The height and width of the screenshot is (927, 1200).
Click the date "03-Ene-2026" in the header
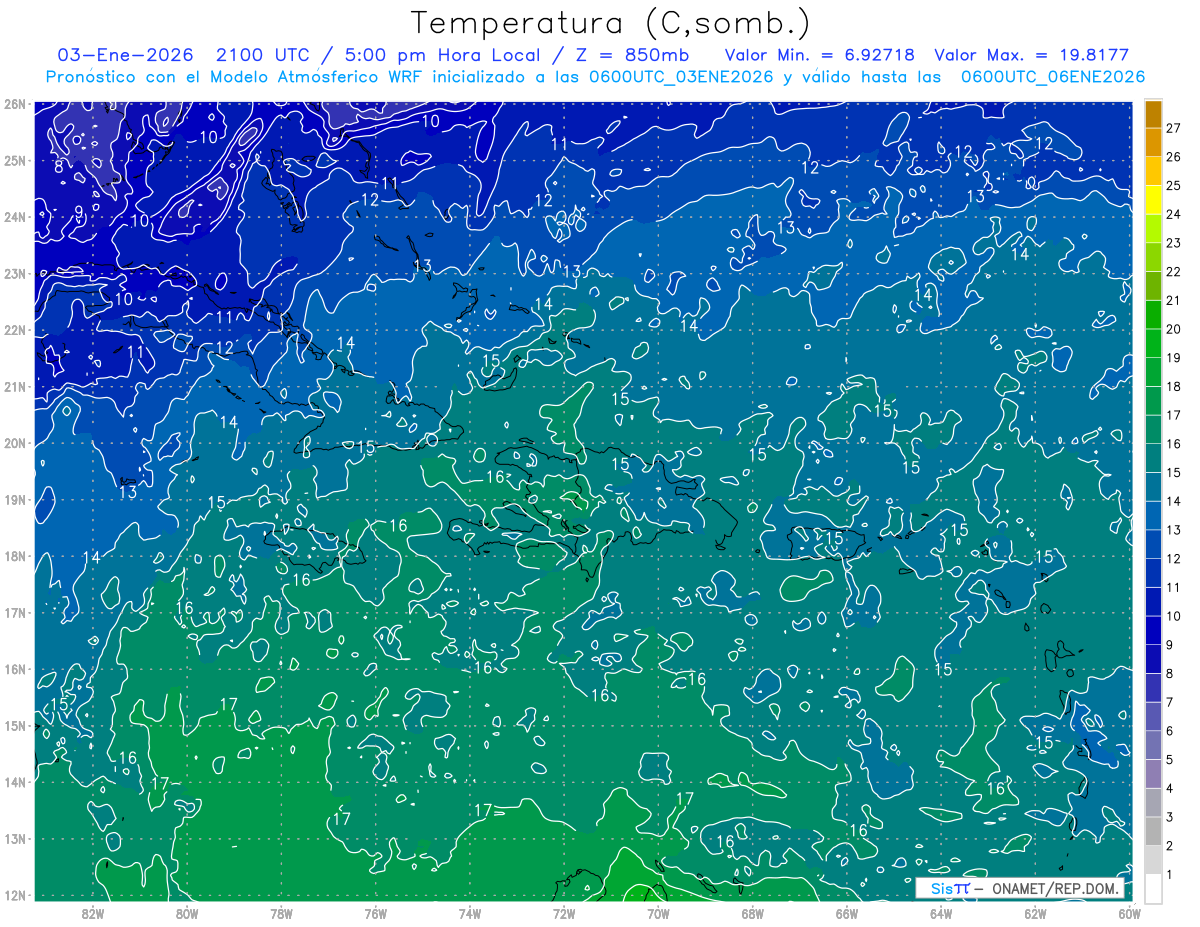click(125, 55)
